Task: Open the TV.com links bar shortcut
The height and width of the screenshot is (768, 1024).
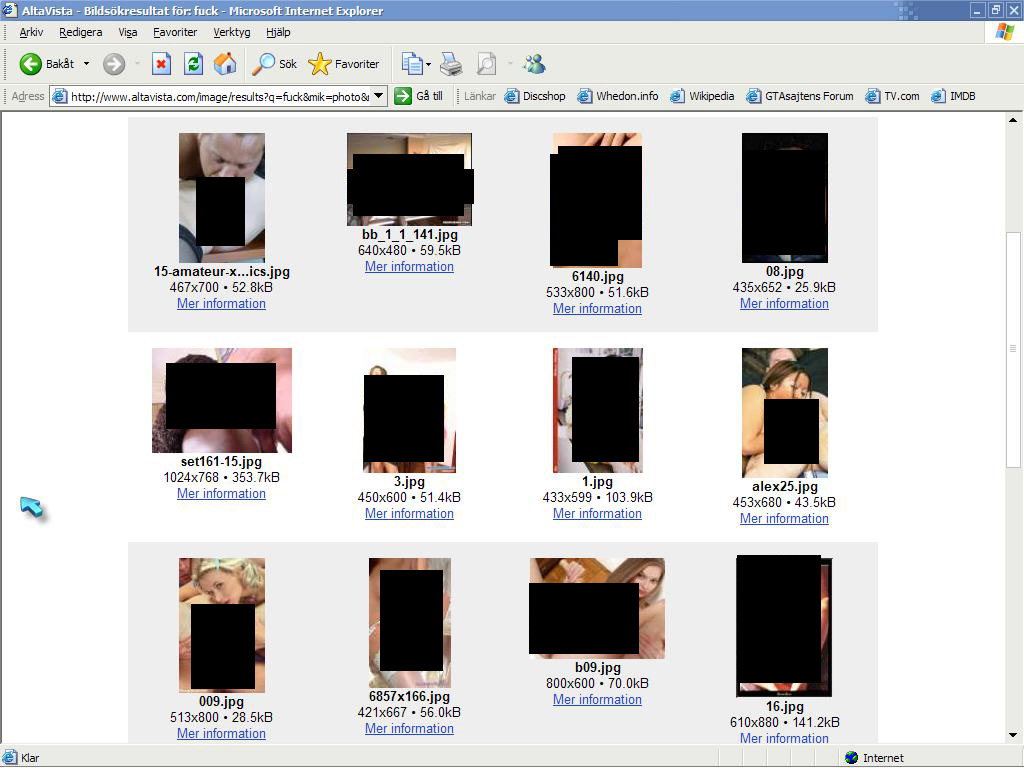Action: pos(892,96)
